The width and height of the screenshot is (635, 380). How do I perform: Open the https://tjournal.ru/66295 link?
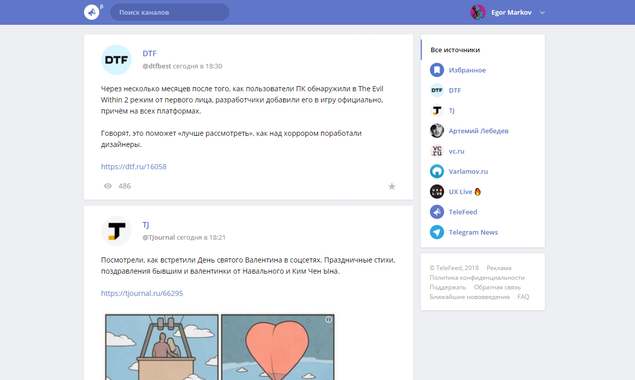coord(142,293)
